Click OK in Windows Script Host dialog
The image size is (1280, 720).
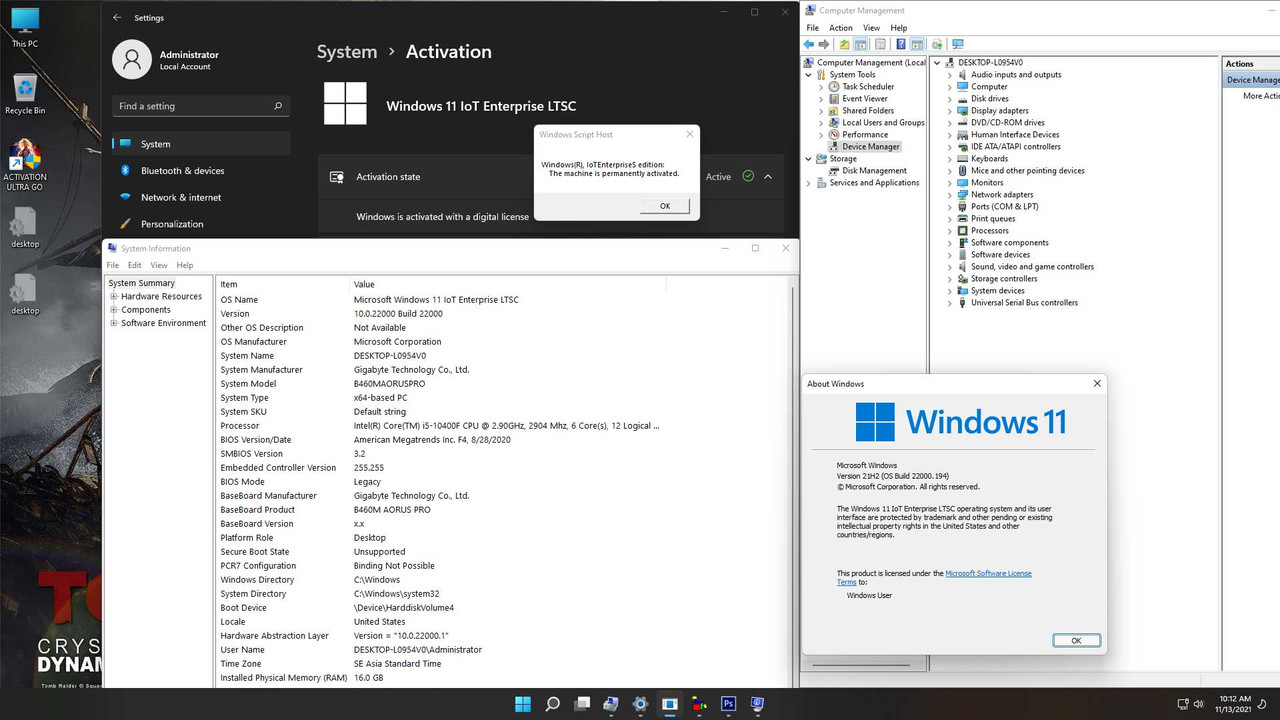(665, 206)
